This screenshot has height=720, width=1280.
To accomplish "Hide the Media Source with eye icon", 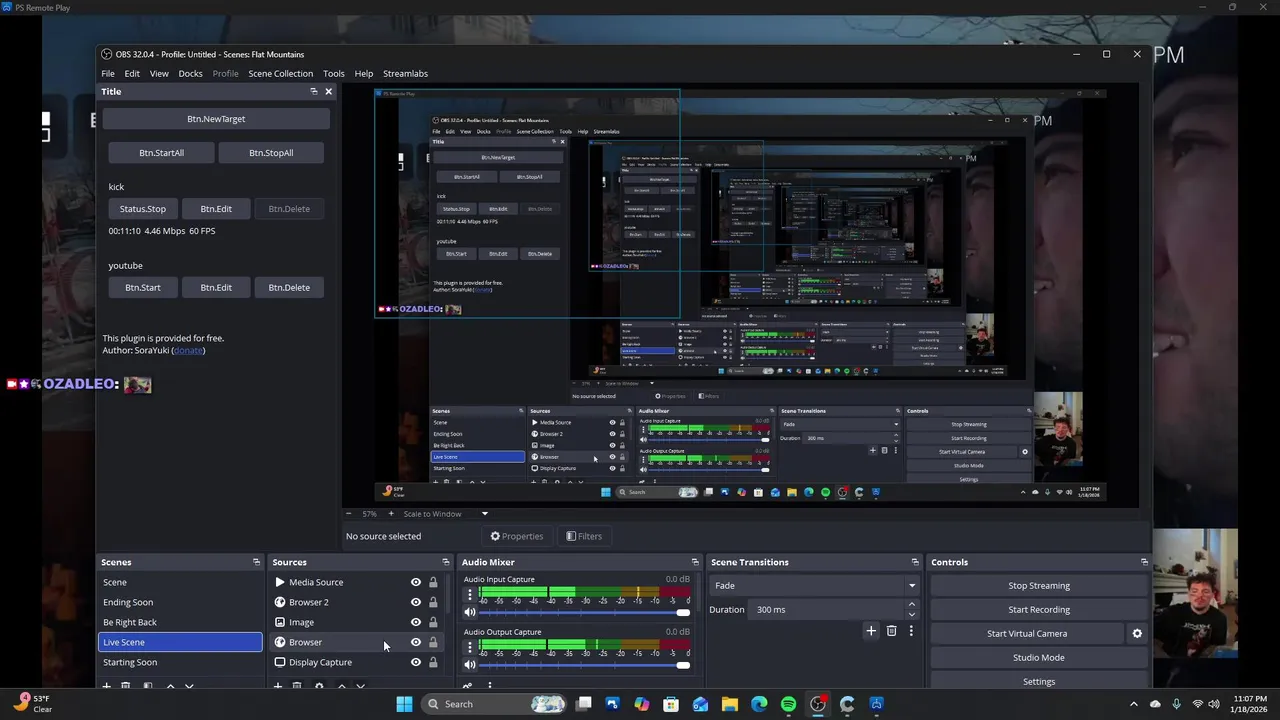I will tap(416, 582).
